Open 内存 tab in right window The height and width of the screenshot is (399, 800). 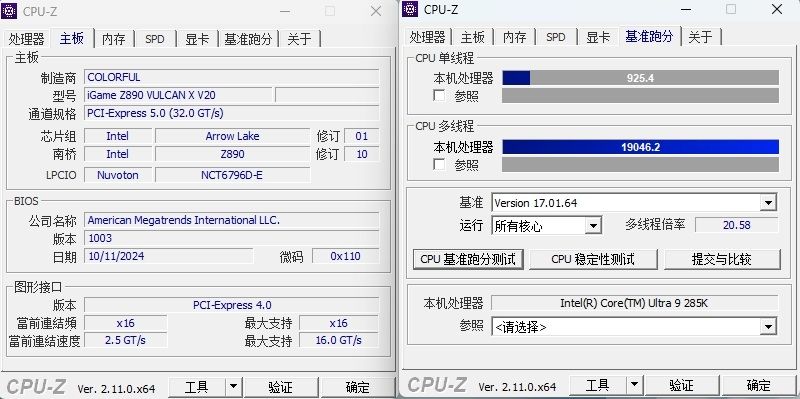(514, 37)
